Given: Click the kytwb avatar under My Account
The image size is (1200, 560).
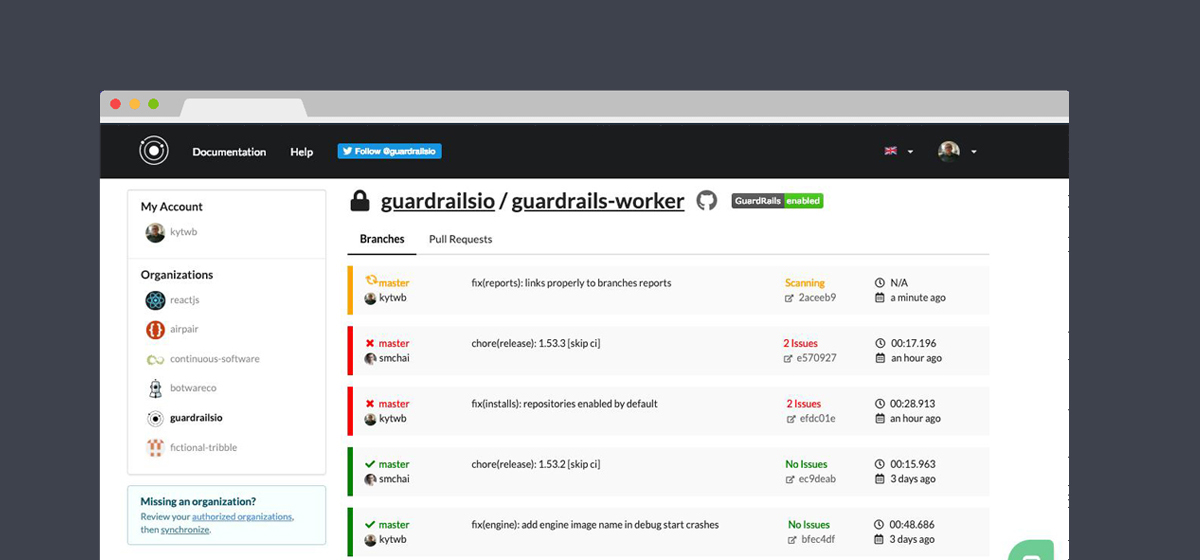Looking at the screenshot, I should [155, 233].
